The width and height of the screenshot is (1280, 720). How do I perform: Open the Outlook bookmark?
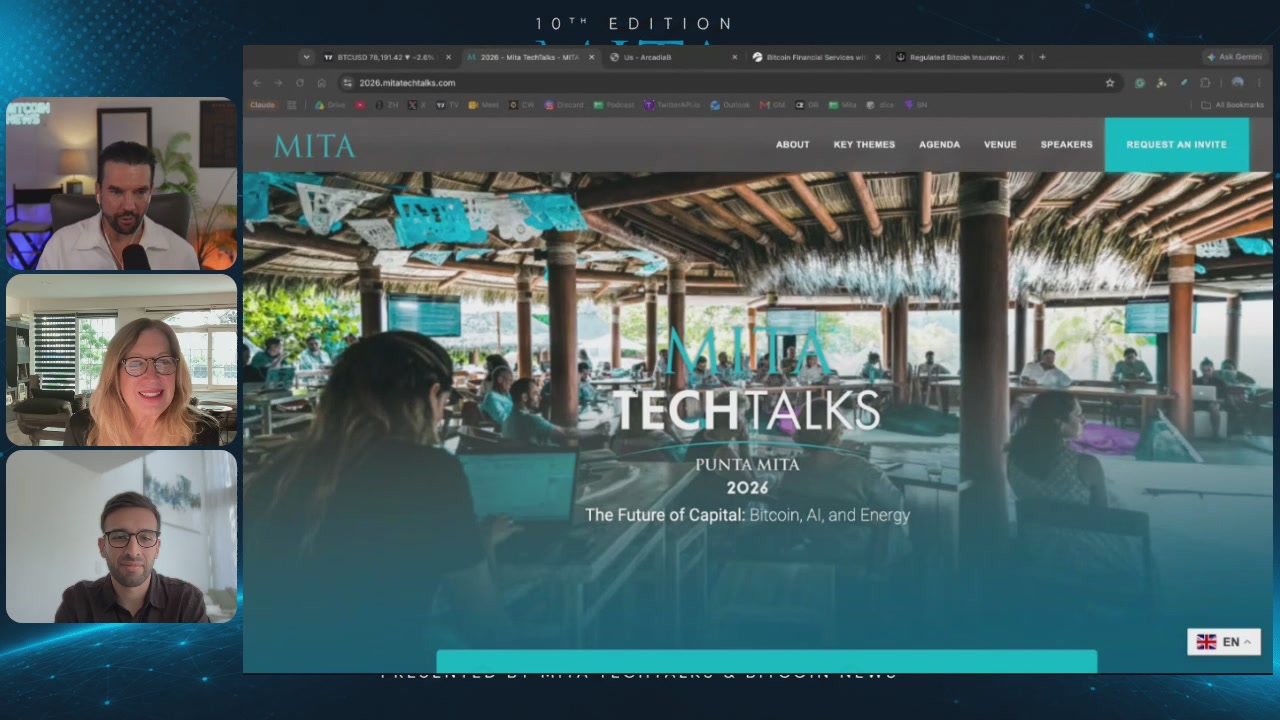pos(730,105)
